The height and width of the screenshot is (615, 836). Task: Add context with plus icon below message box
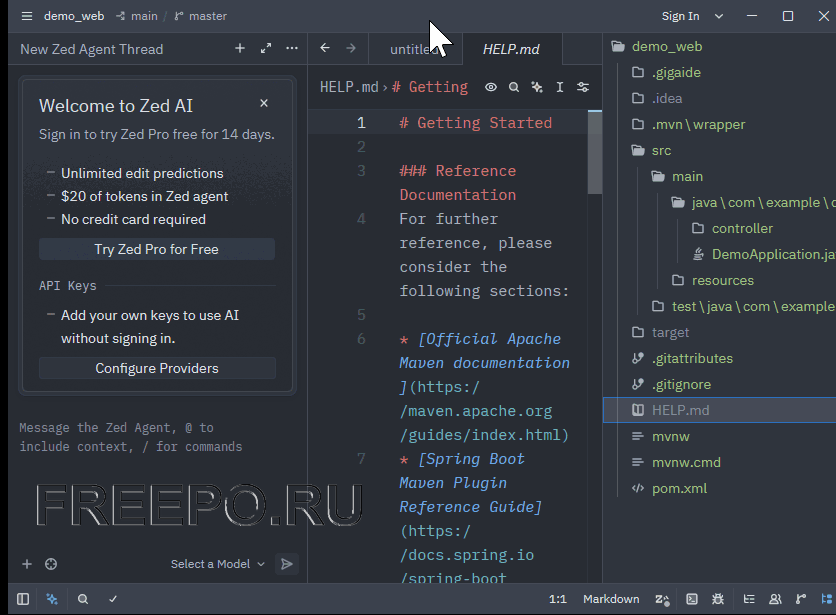[27, 564]
